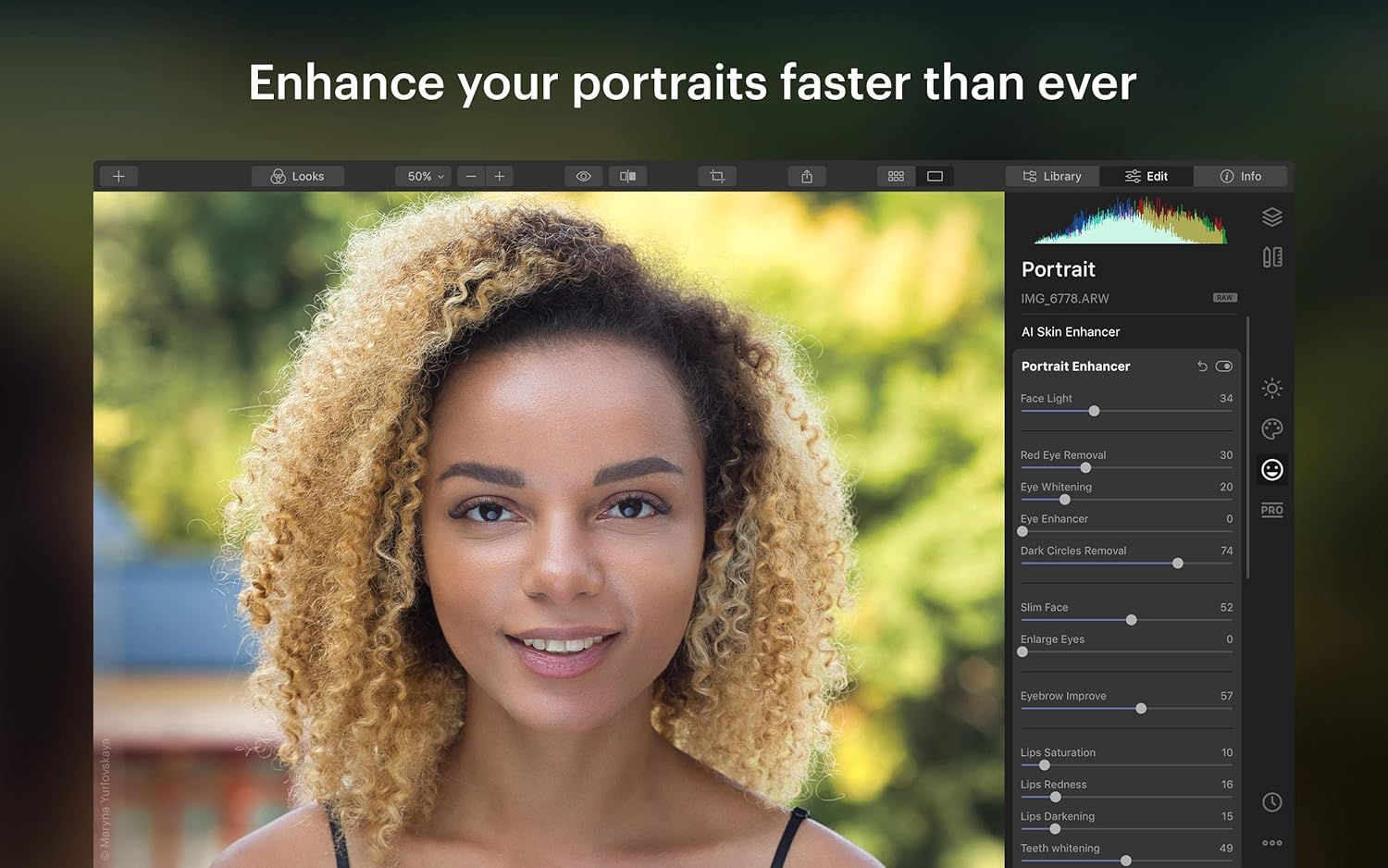Open the Layers panel icon
Viewport: 1388px width, 868px height.
pyautogui.click(x=1272, y=217)
